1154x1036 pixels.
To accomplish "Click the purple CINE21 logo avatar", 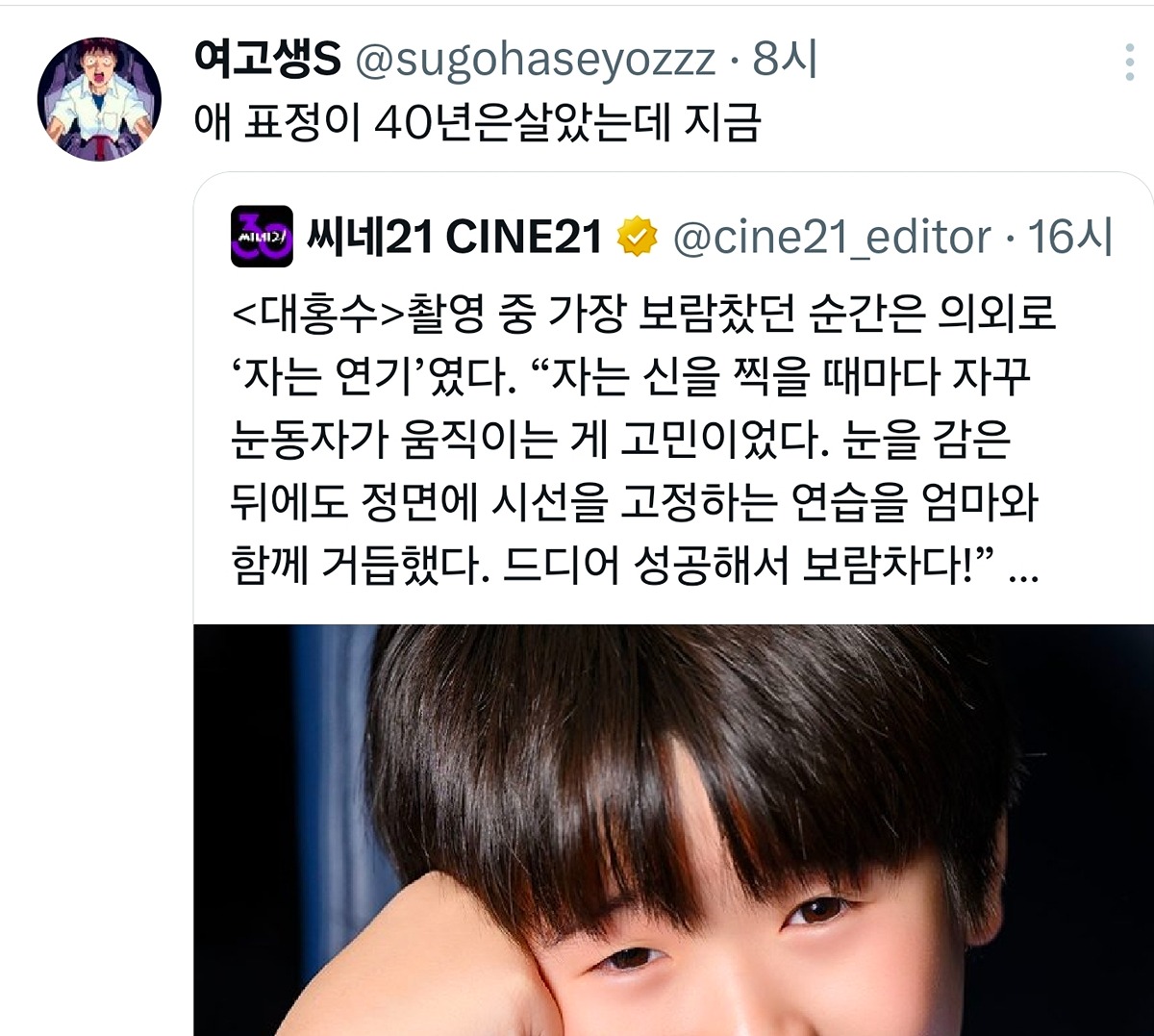I will pyautogui.click(x=262, y=237).
